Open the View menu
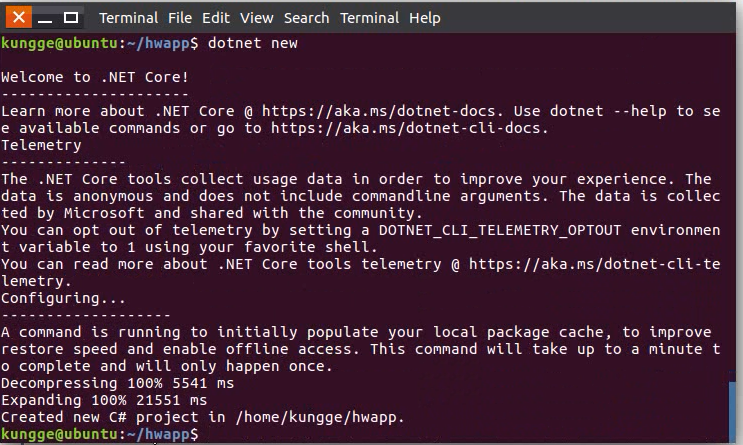Screen dimensions: 743x445 point(256,18)
